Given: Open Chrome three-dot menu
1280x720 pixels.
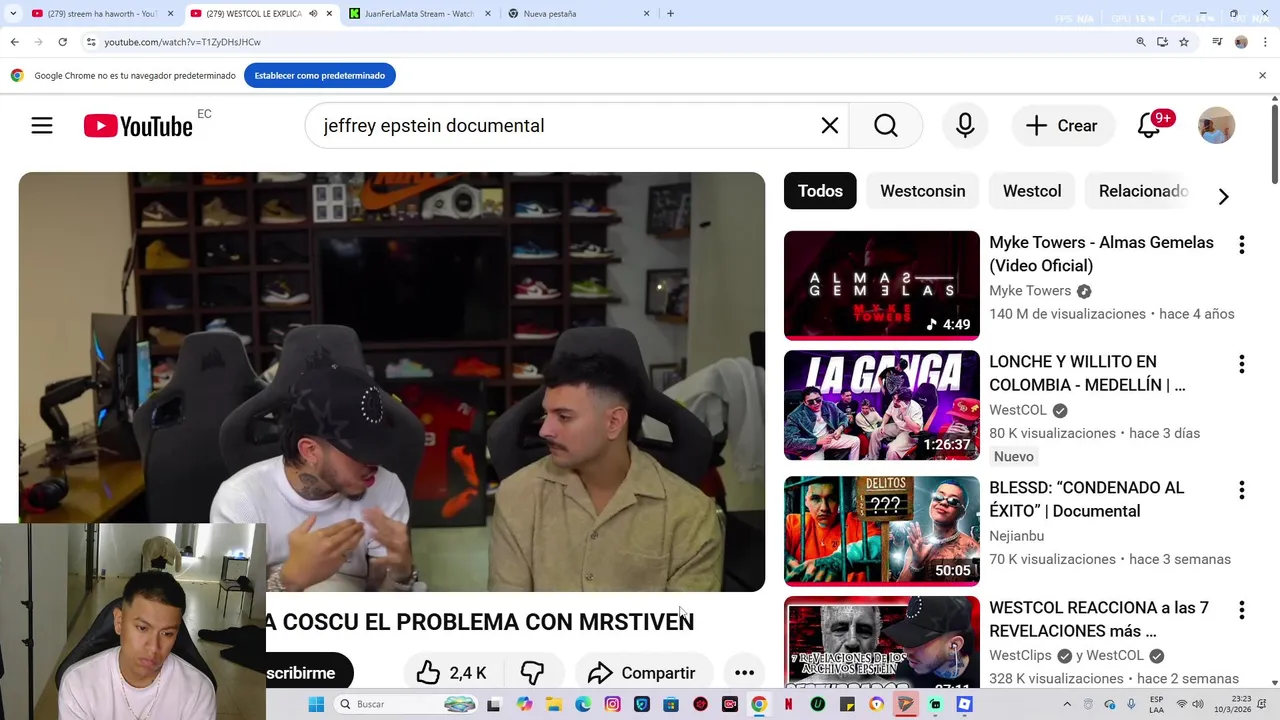Looking at the screenshot, I should [x=1266, y=42].
